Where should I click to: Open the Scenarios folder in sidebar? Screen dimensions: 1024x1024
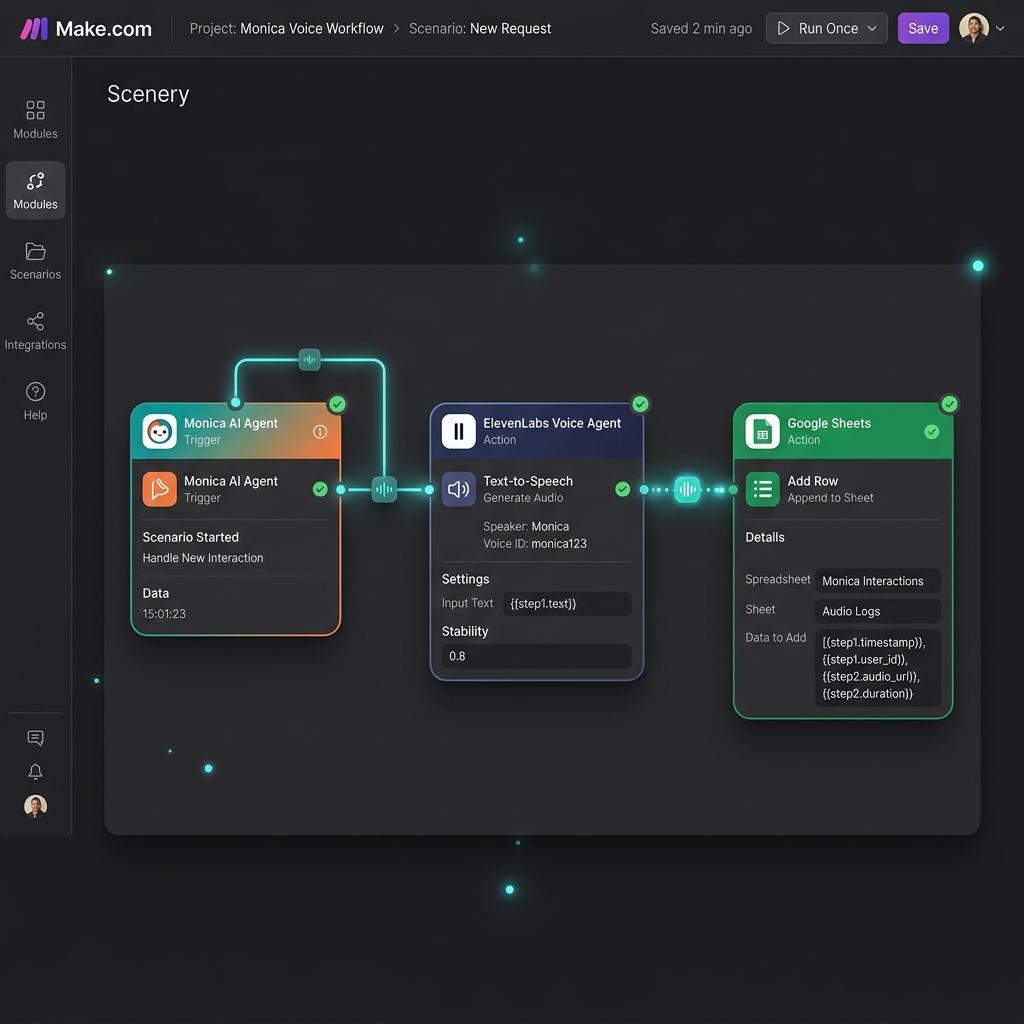(x=35, y=261)
